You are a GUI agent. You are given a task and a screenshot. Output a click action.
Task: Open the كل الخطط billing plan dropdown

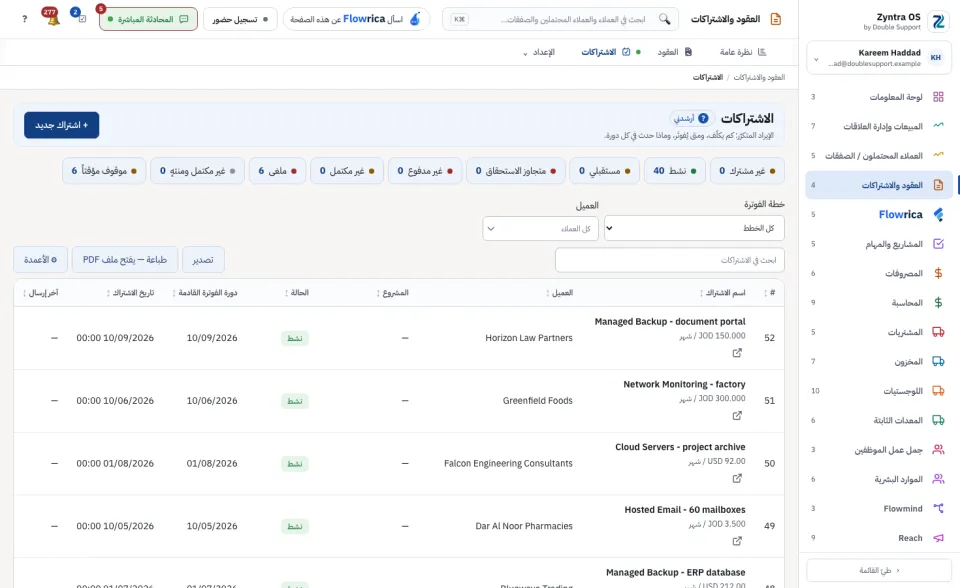tap(694, 228)
